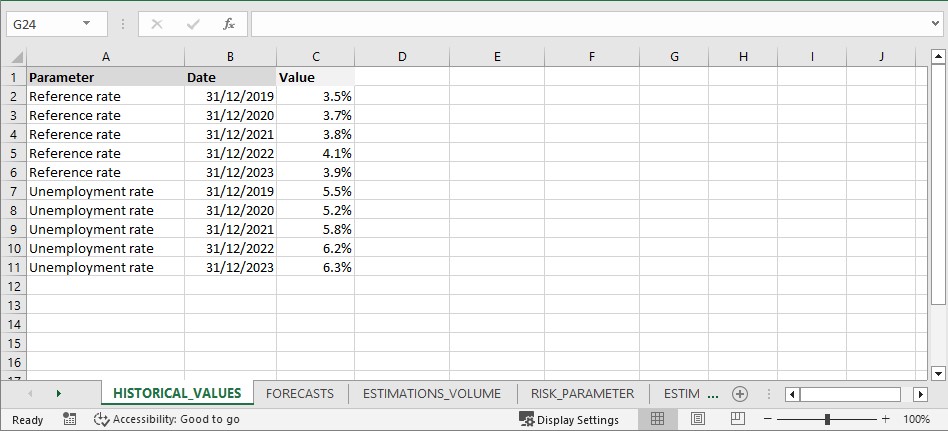Image resolution: width=948 pixels, height=431 pixels.
Task: Click zoom in plus button
Action: (886, 419)
